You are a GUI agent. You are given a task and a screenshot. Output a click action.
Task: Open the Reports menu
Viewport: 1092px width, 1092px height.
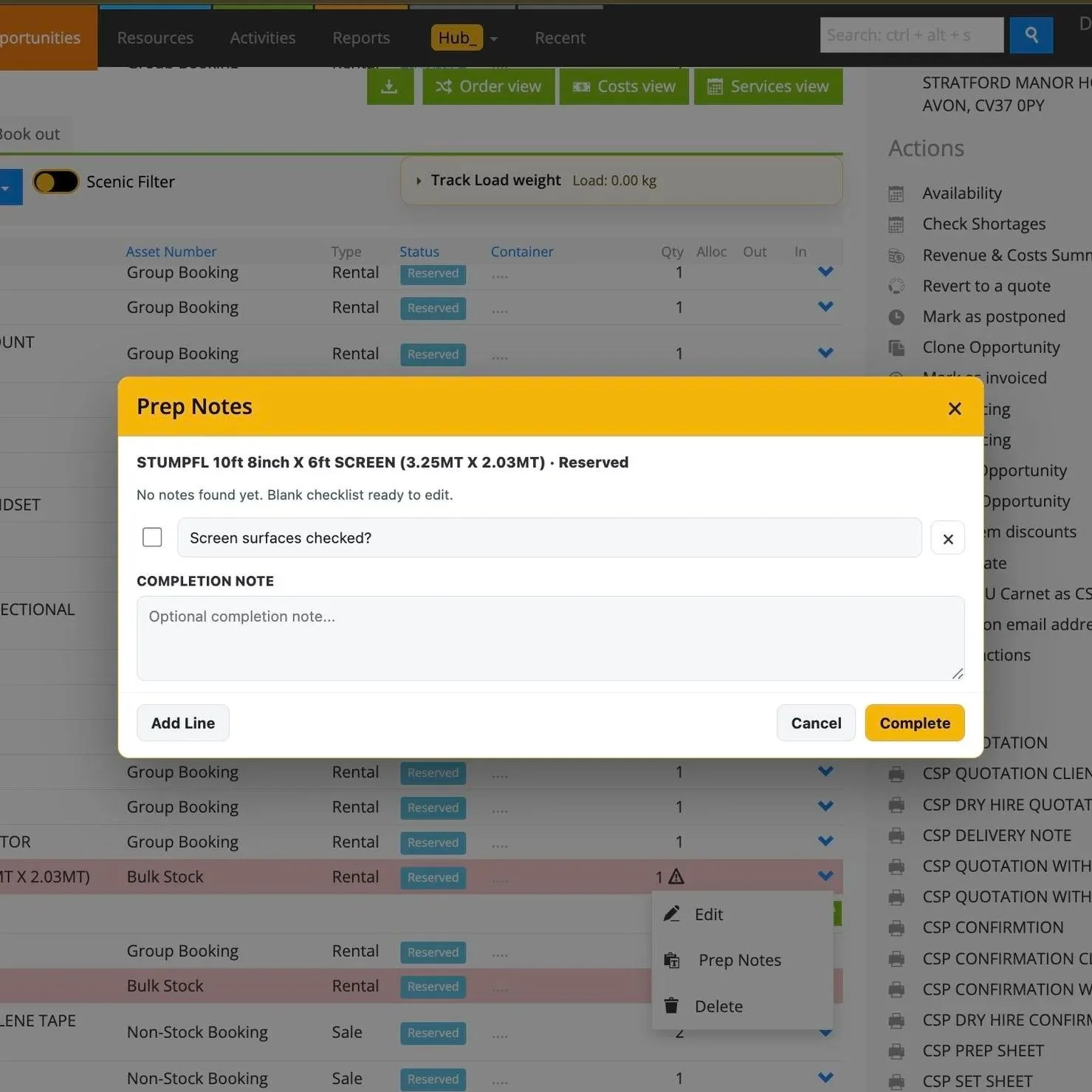pyautogui.click(x=361, y=38)
